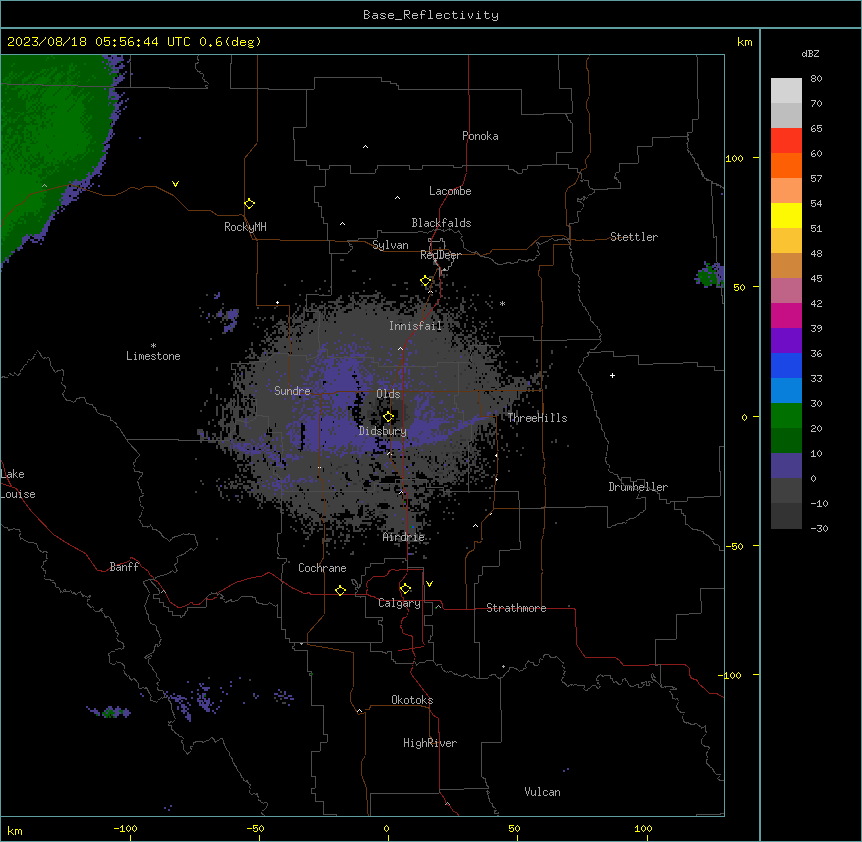The image size is (862, 842).
Task: Click the yellow V marker west of RockyMH
Action: [175, 184]
